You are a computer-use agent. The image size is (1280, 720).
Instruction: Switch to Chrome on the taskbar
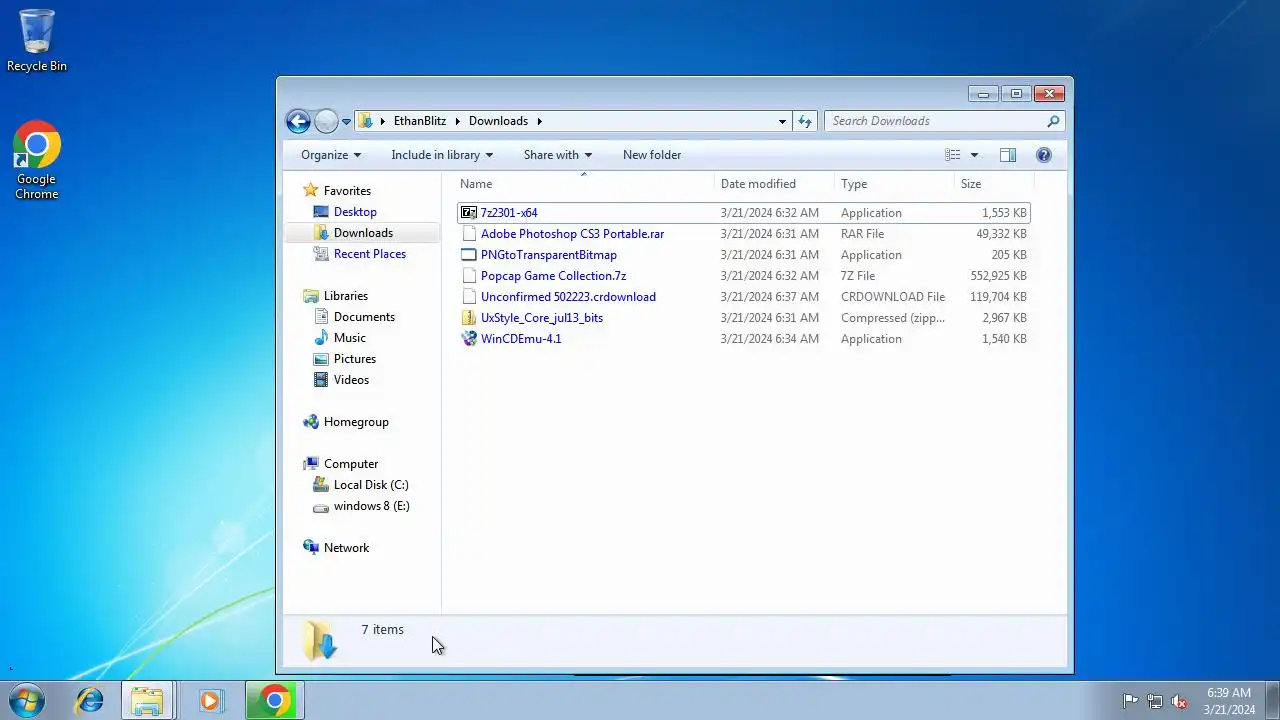click(274, 700)
